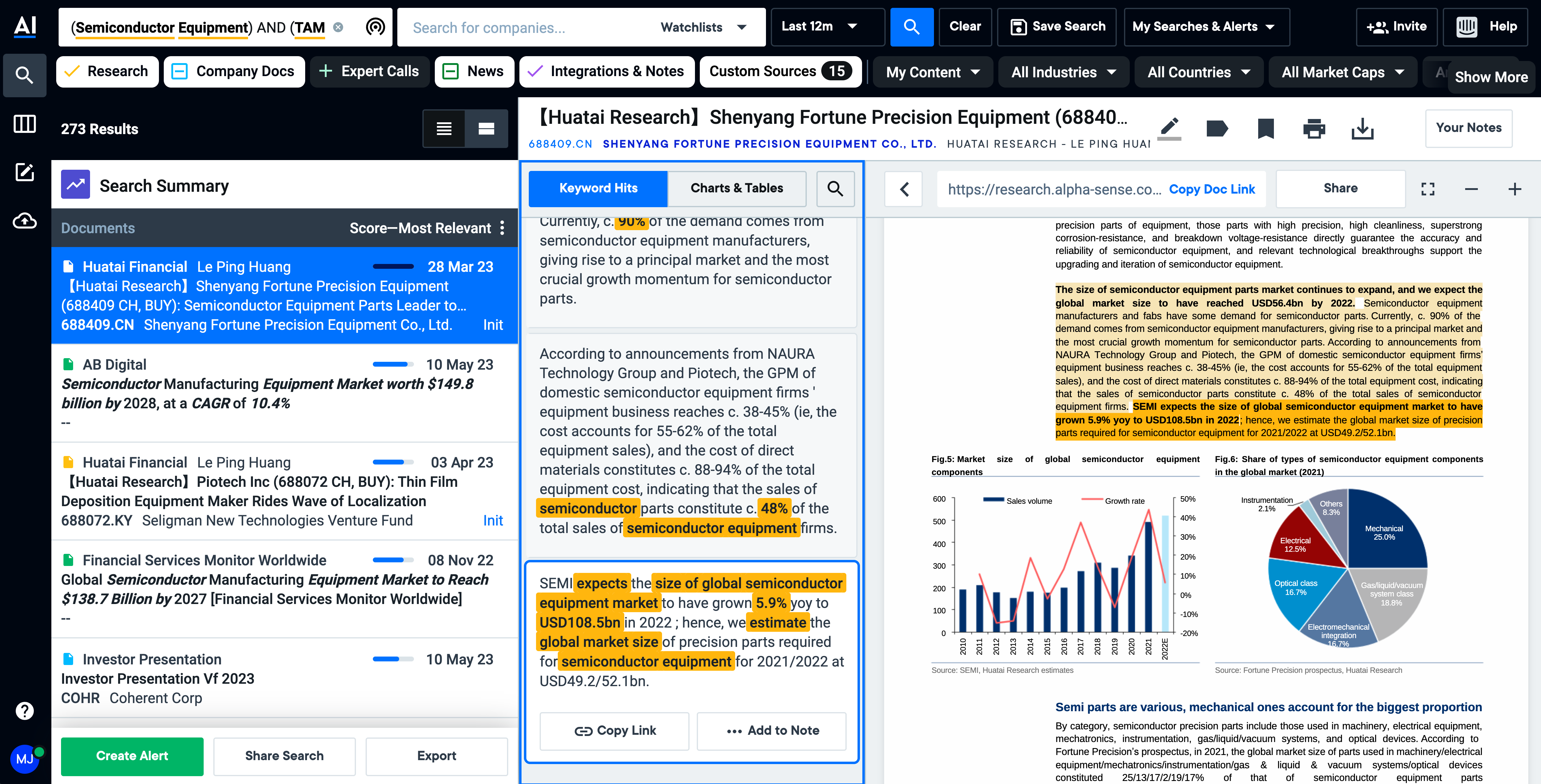This screenshot has height=784, width=1541.
Task: Click the Share Search button
Action: tap(284, 757)
